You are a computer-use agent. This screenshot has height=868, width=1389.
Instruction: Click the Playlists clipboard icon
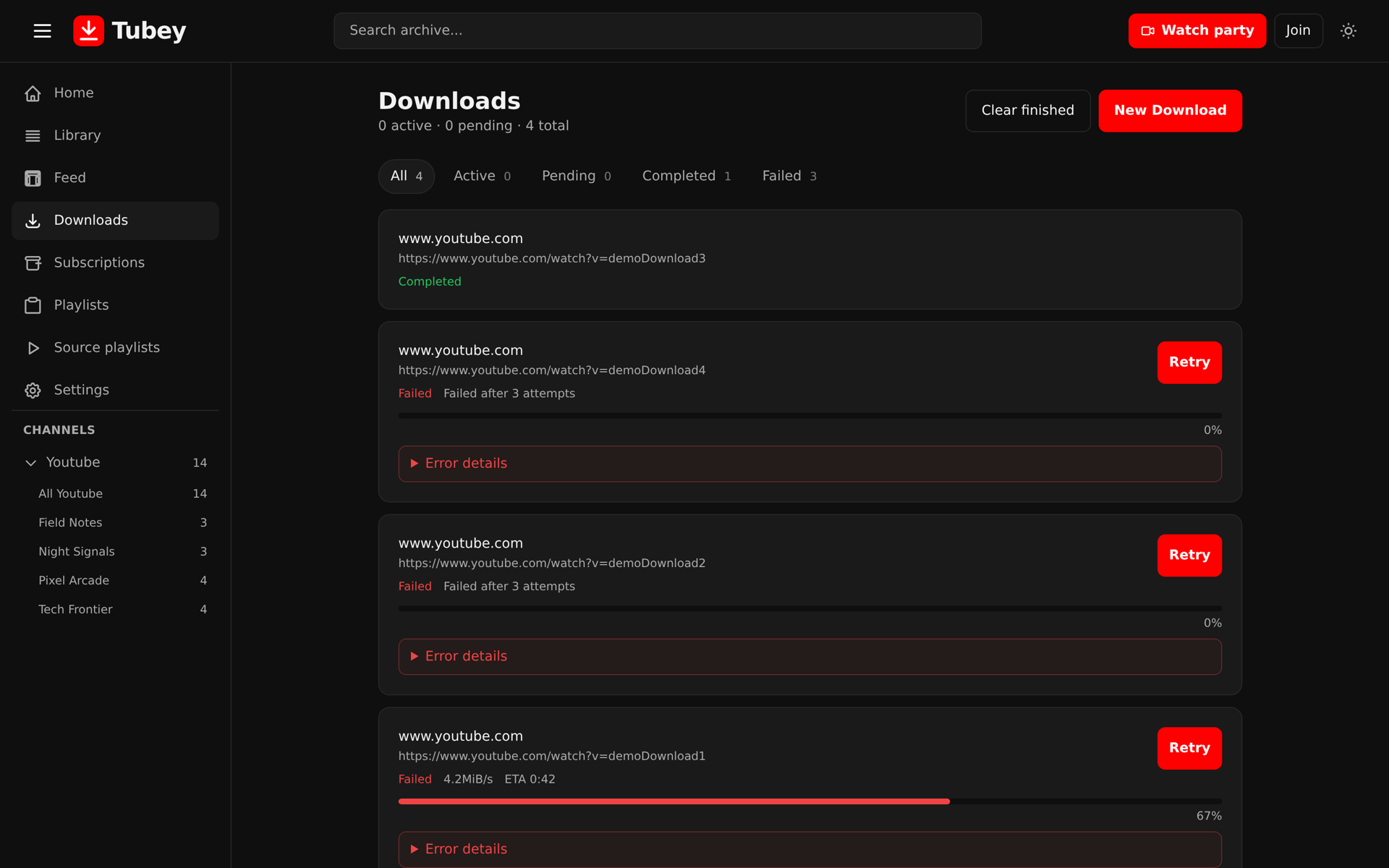33,305
